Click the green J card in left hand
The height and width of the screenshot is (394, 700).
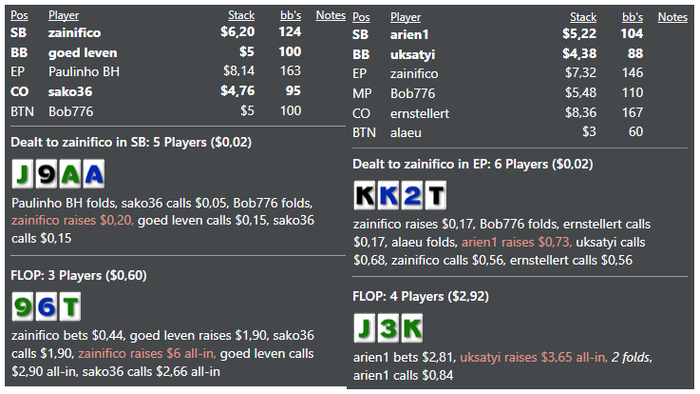pyautogui.click(x=22, y=174)
